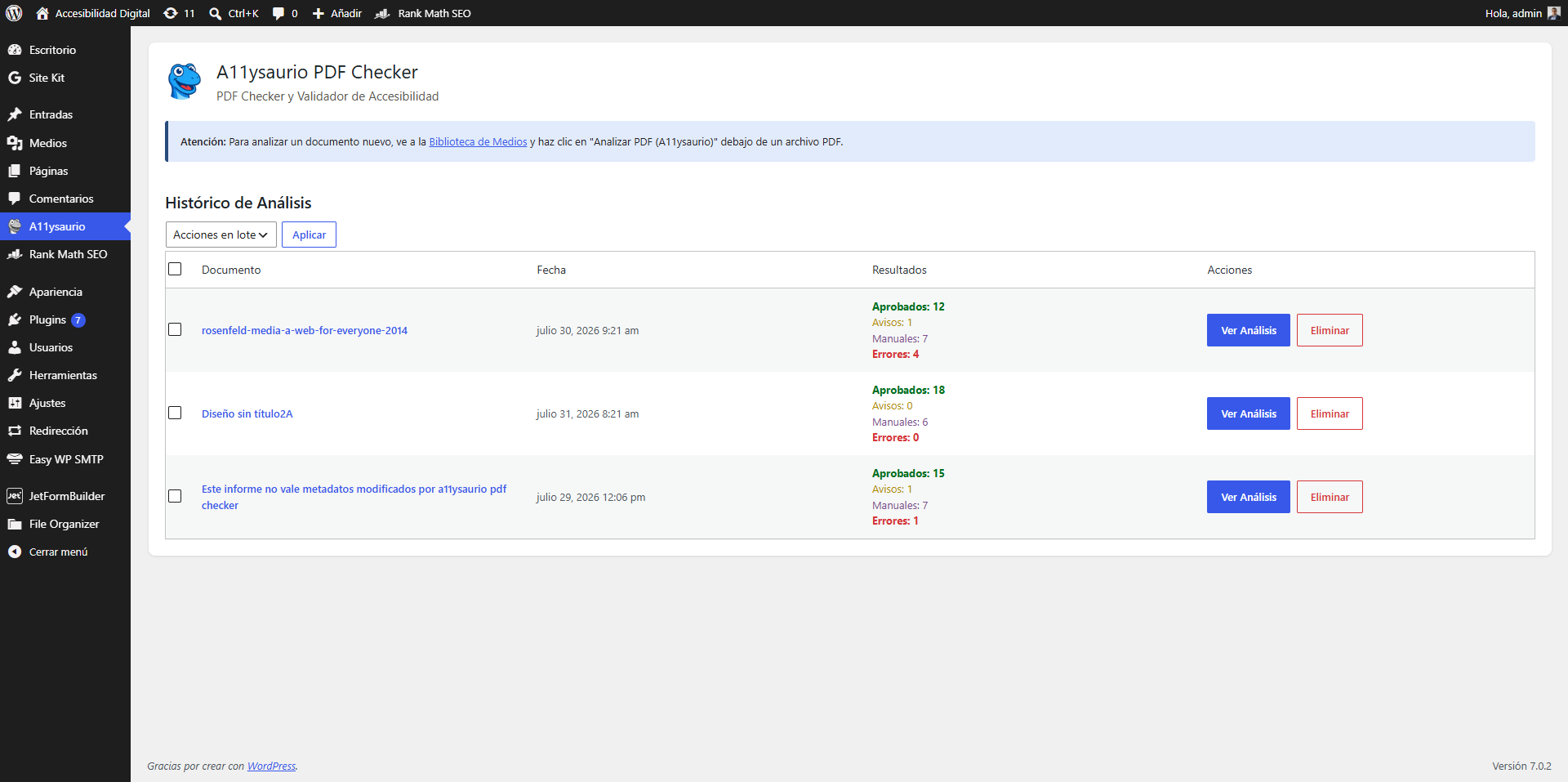1568x782 pixels.
Task: Open the comments bubble icon in admin bar
Action: (x=278, y=13)
